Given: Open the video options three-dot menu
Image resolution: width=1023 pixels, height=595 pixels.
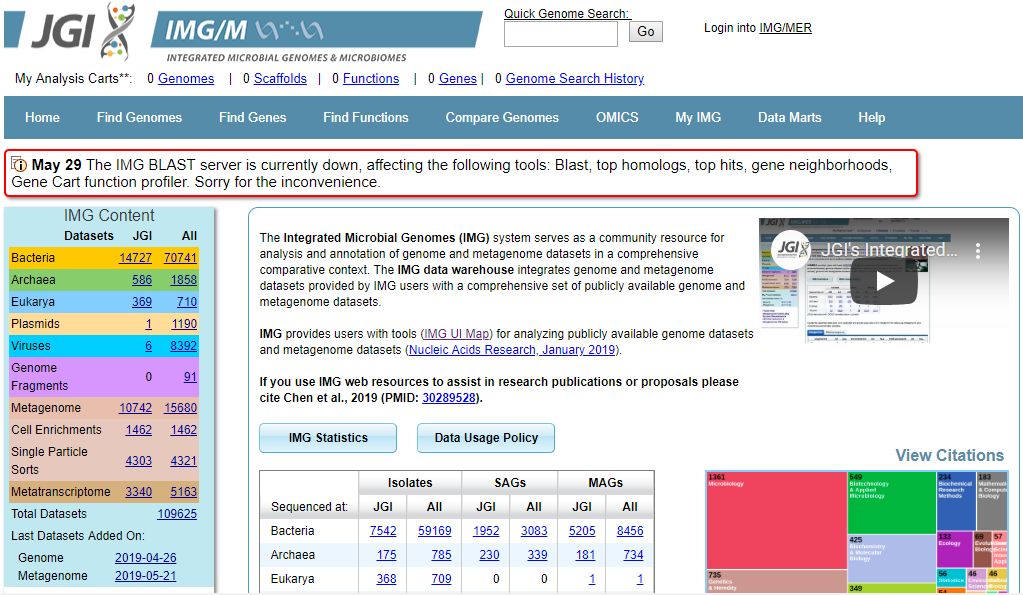Looking at the screenshot, I should click(x=977, y=251).
